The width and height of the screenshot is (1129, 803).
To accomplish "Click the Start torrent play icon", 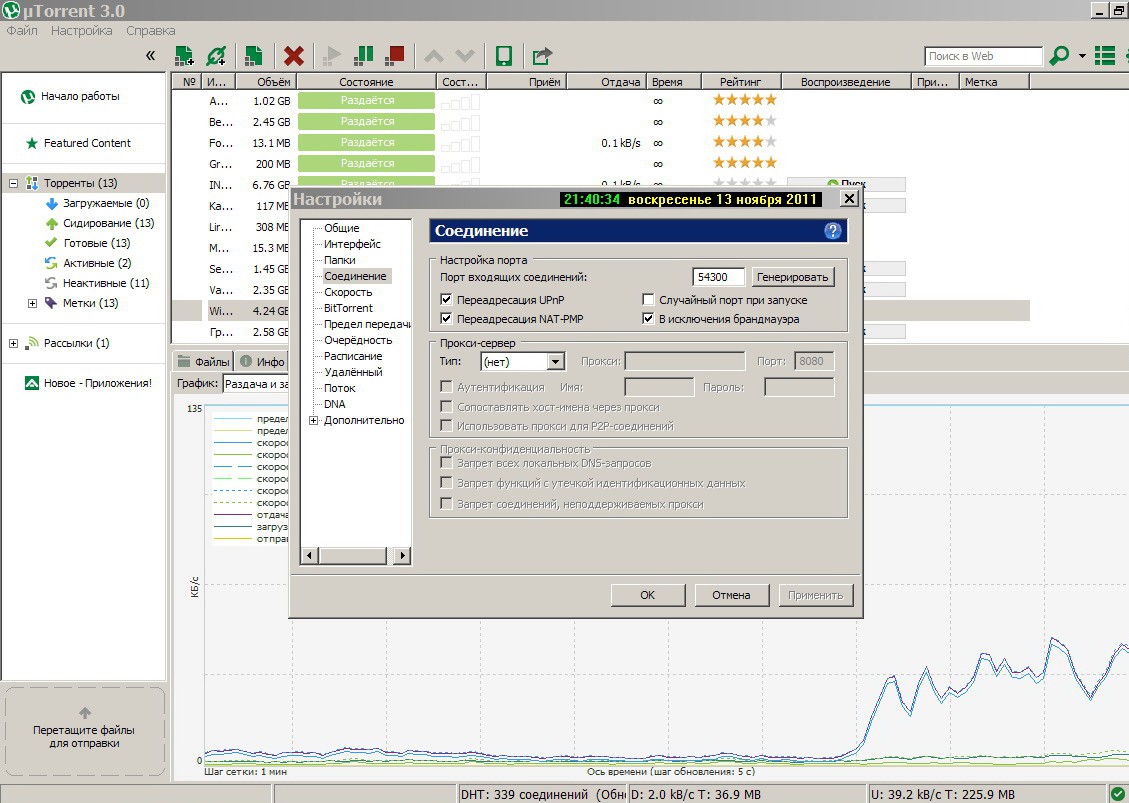I will coord(332,55).
